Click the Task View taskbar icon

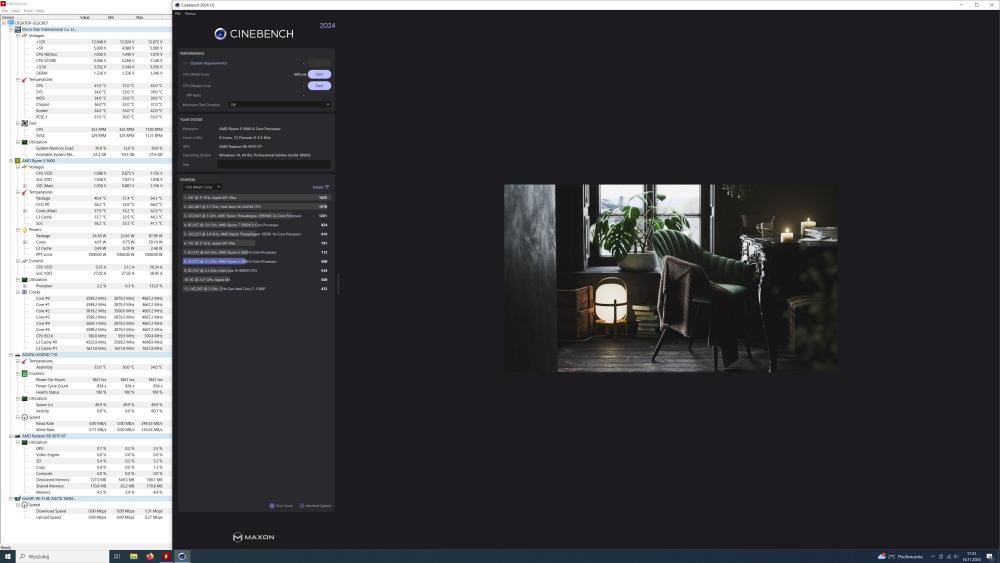116,555
